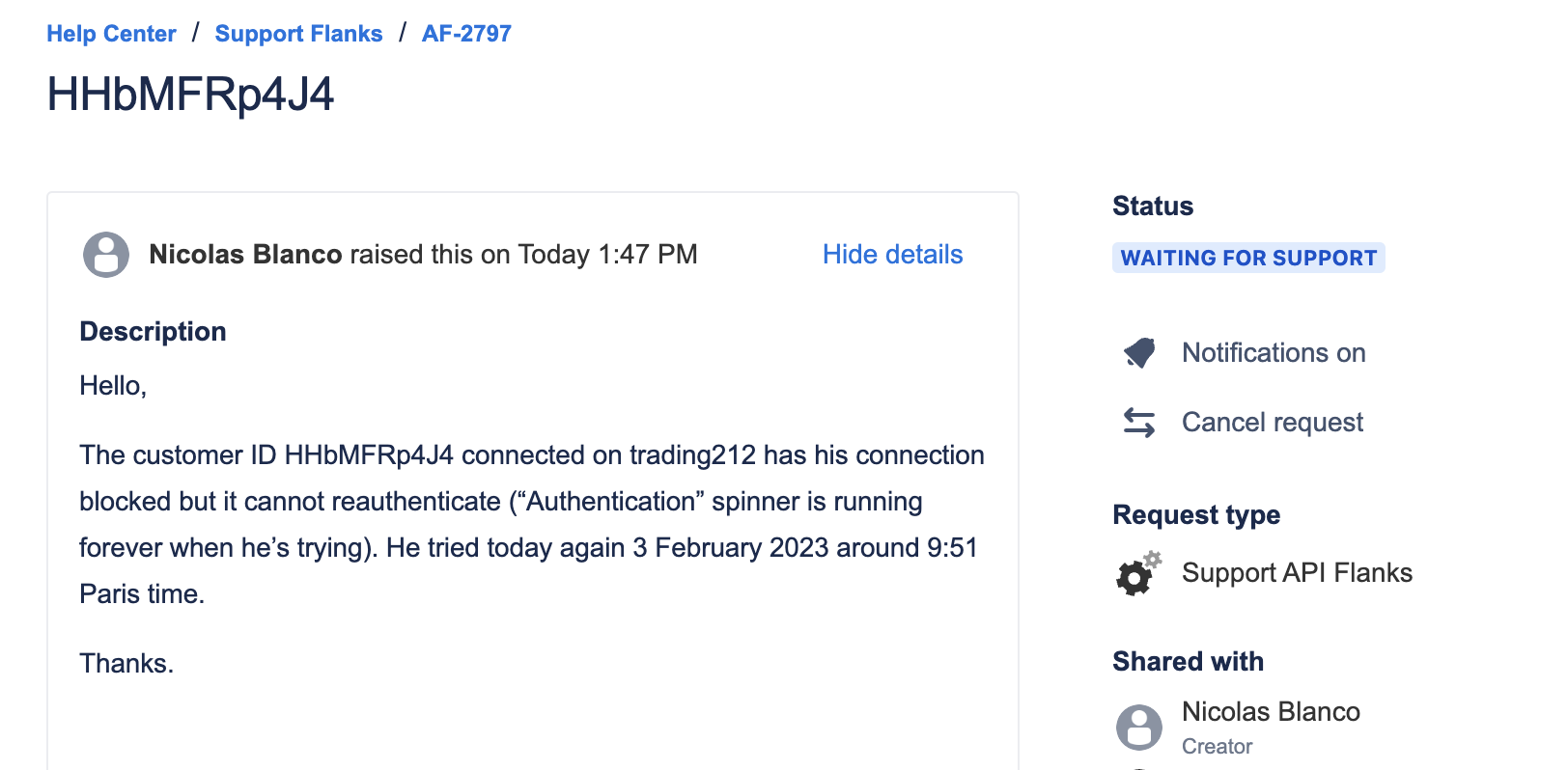Click Nicolas Blanco name under Shared with
Screen dimensions: 1568x770
1271,712
